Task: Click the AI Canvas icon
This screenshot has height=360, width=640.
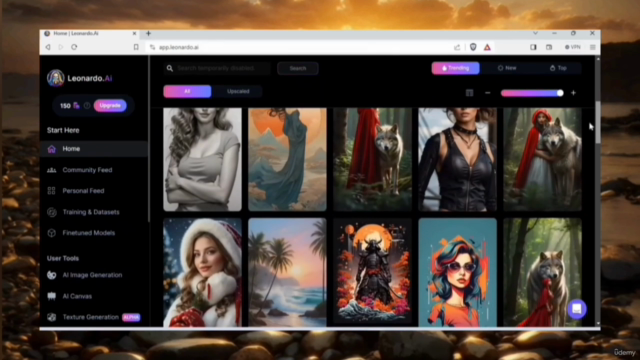Action: (51, 296)
